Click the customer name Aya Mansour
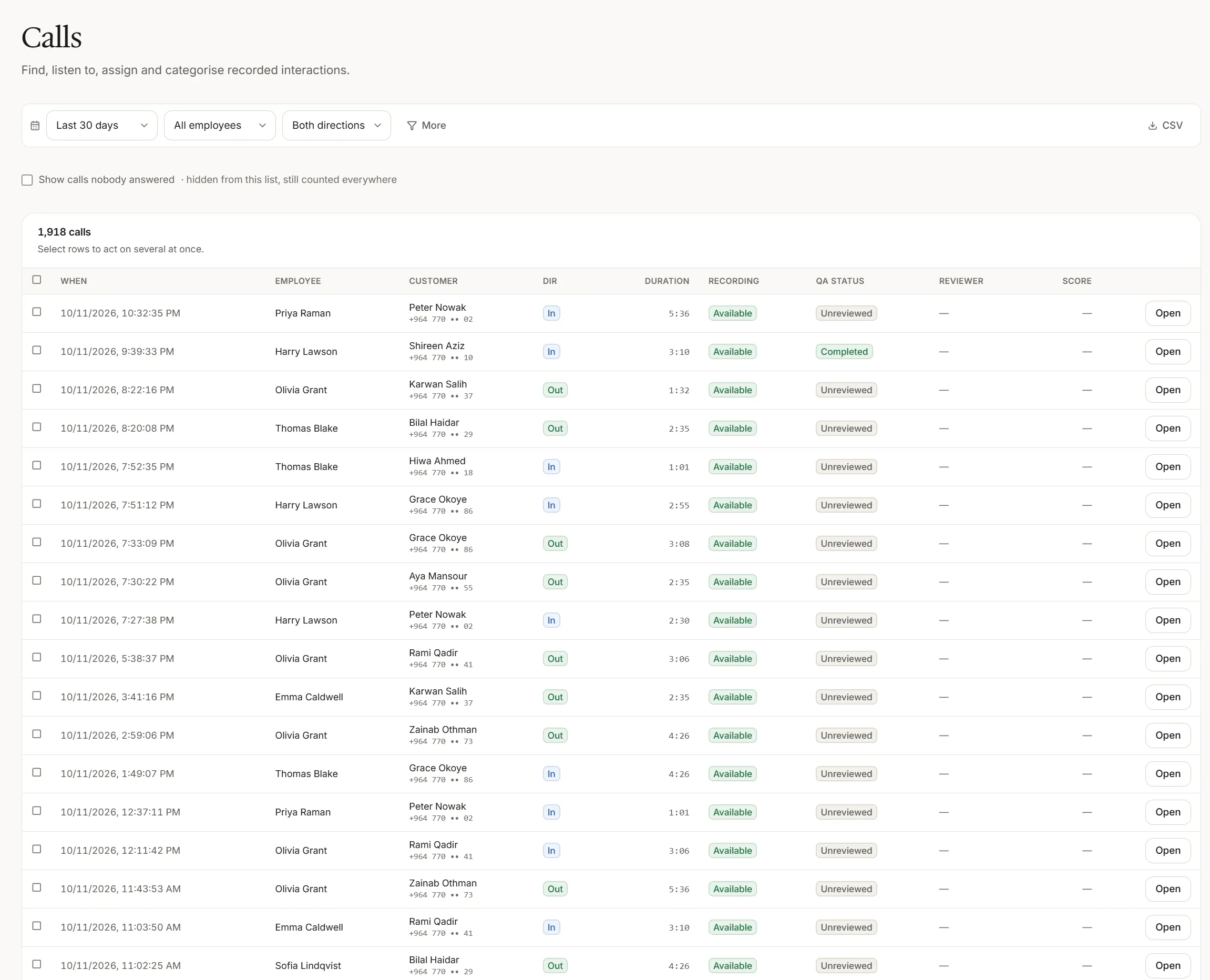 pyautogui.click(x=438, y=576)
